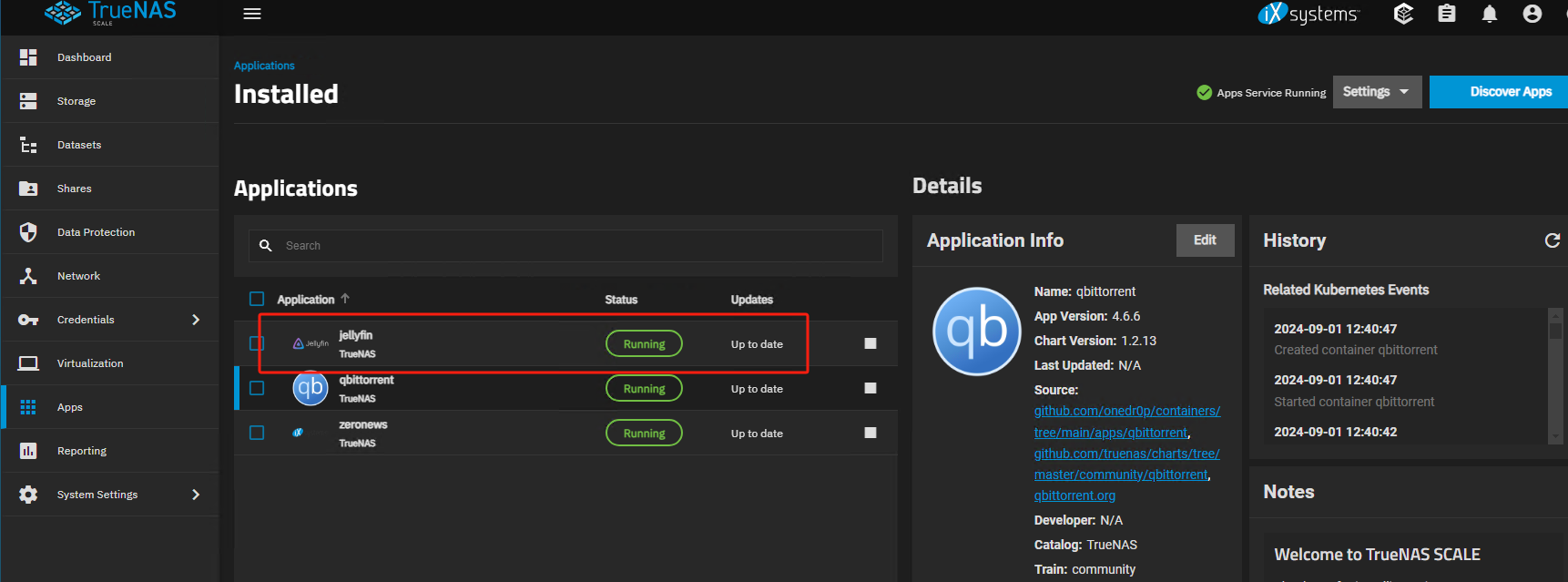Click the jellyfin app logo
Image resolution: width=1568 pixels, height=582 pixels.
(x=311, y=343)
